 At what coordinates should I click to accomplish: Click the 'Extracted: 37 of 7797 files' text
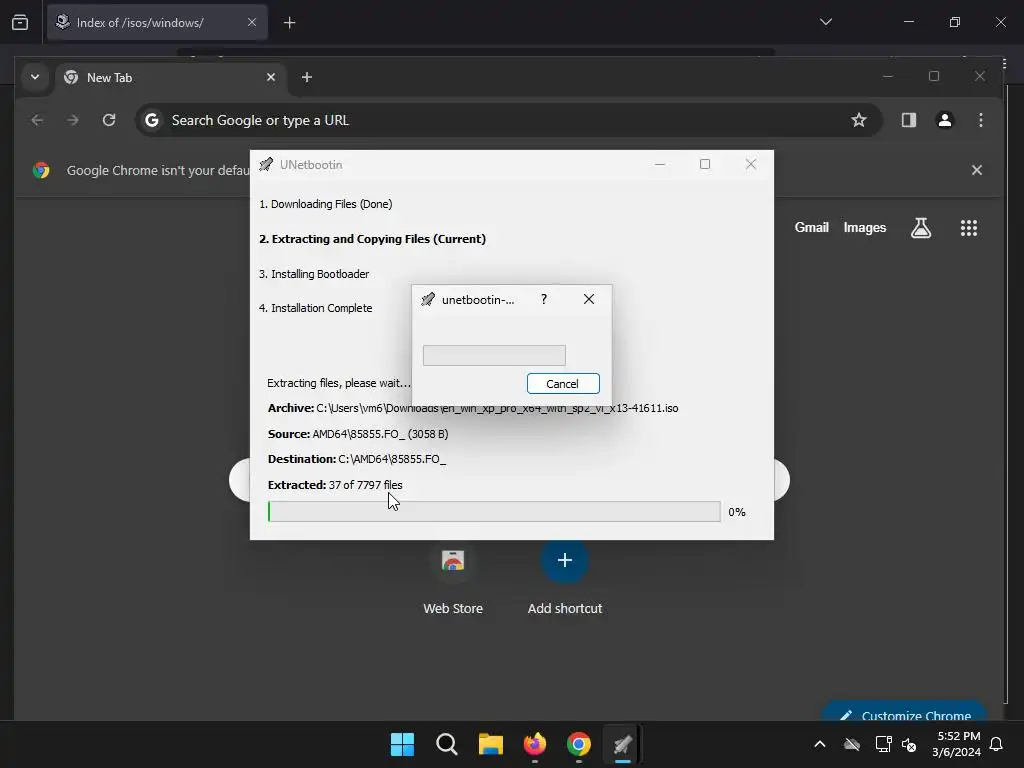(335, 485)
